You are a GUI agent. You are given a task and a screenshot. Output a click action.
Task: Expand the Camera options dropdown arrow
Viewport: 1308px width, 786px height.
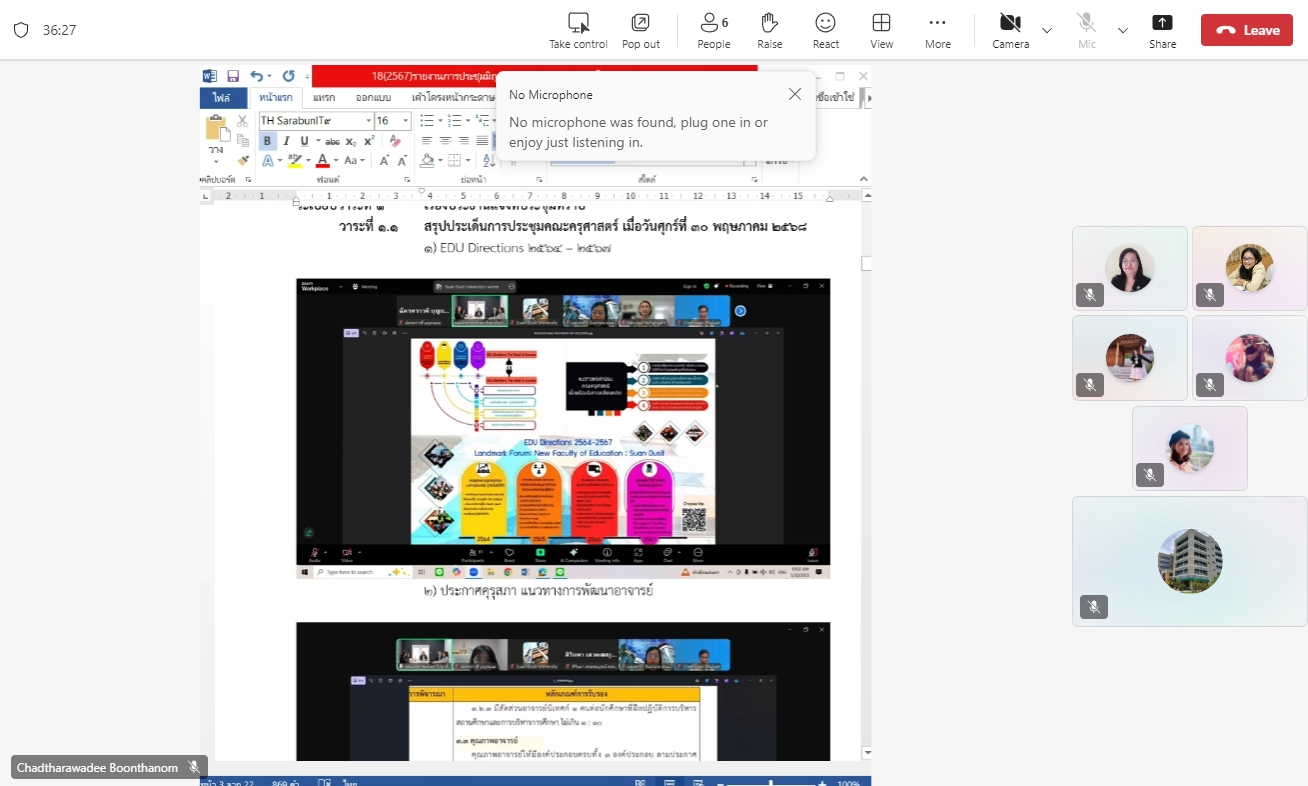(x=1047, y=30)
